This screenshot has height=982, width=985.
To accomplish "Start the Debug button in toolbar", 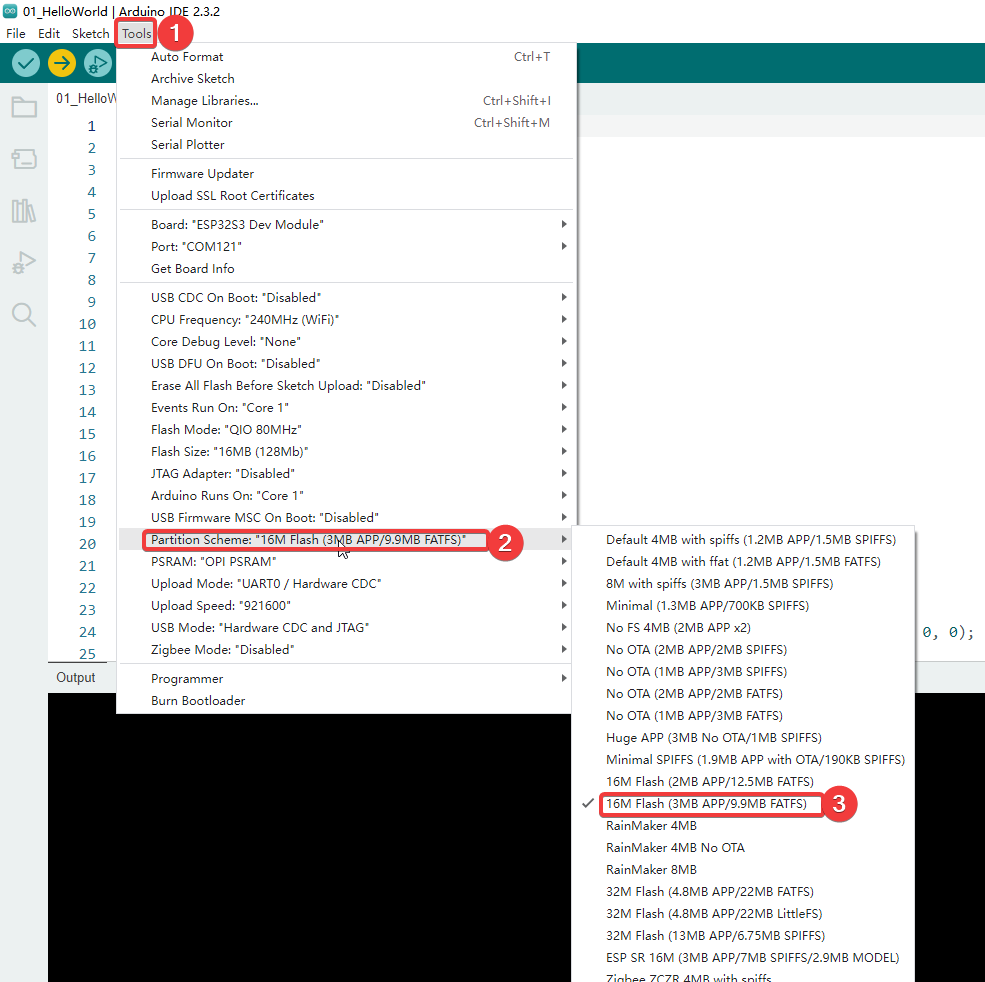I will tap(98, 63).
